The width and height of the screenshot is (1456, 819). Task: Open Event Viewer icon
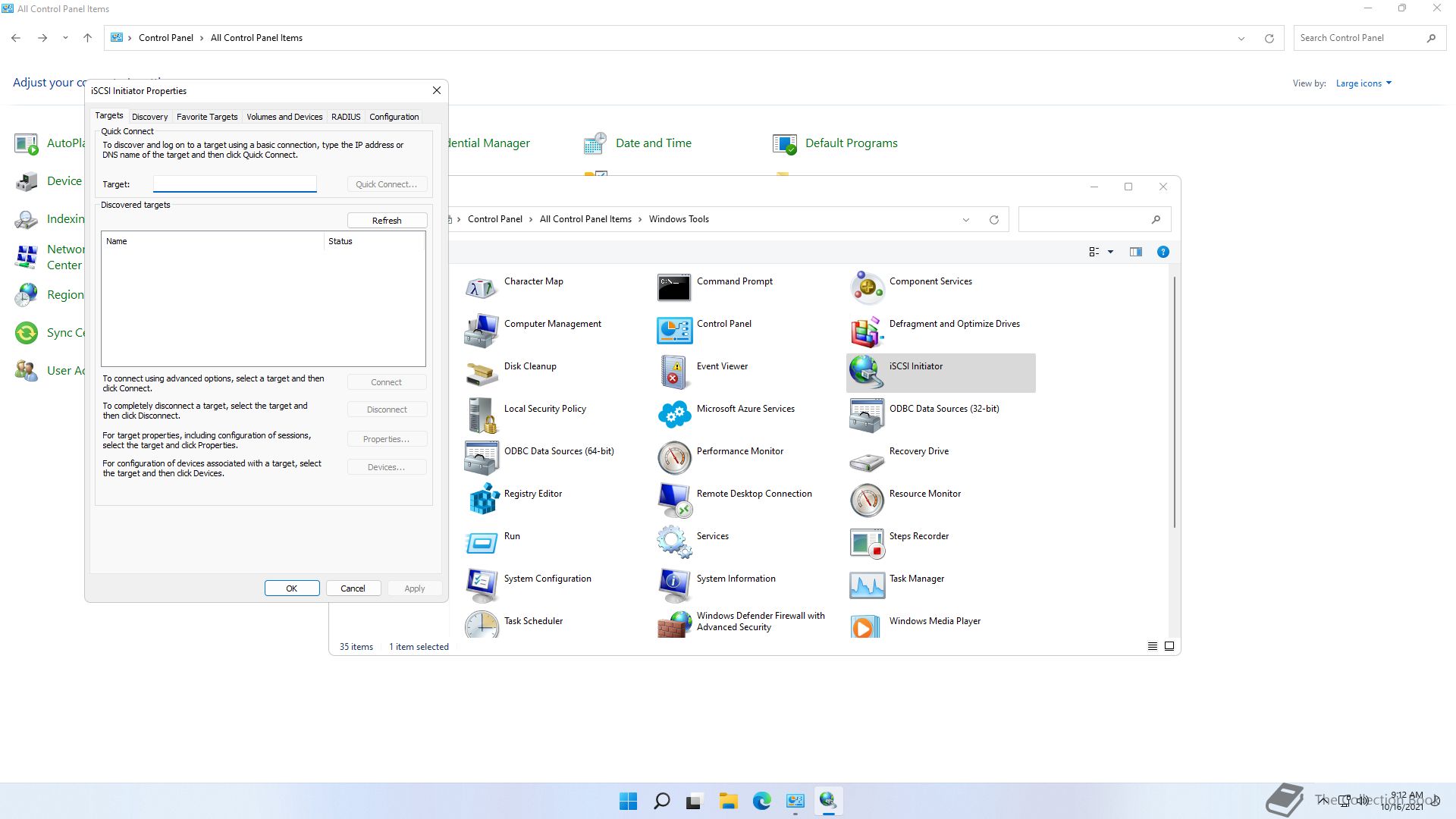(x=674, y=373)
